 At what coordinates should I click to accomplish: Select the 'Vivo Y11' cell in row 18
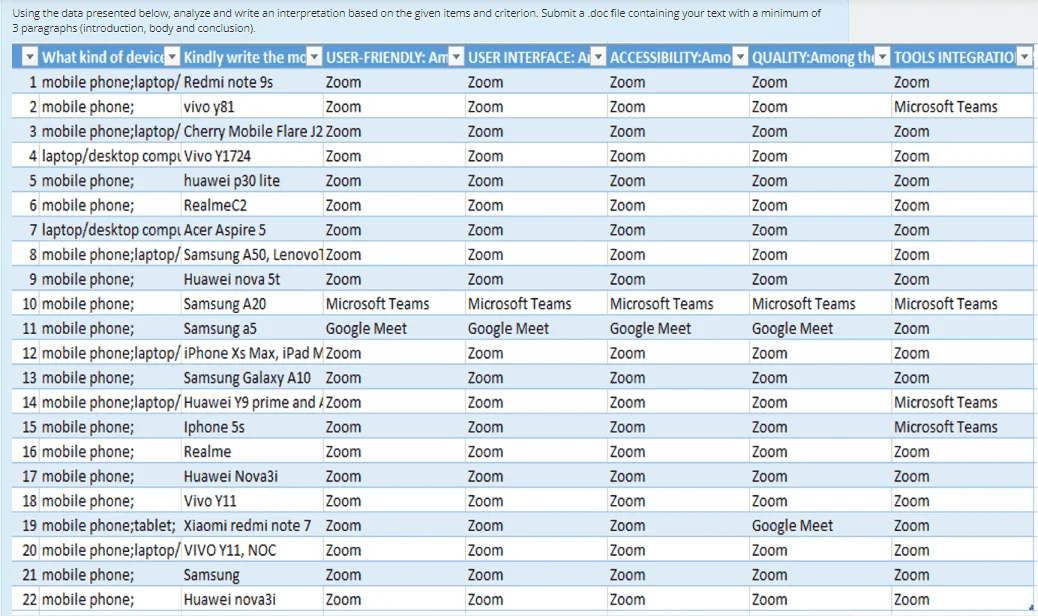252,501
